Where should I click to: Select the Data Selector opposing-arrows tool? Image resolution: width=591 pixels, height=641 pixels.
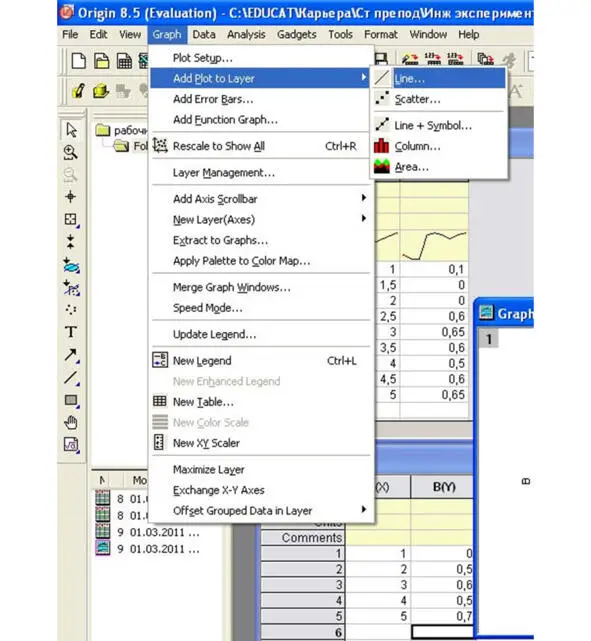click(x=71, y=242)
